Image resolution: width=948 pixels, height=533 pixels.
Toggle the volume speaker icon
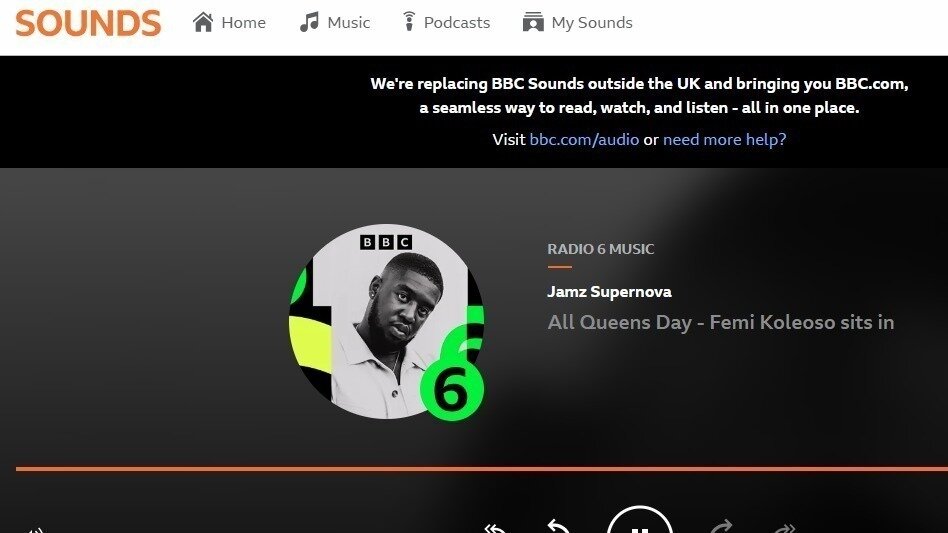[x=34, y=530]
